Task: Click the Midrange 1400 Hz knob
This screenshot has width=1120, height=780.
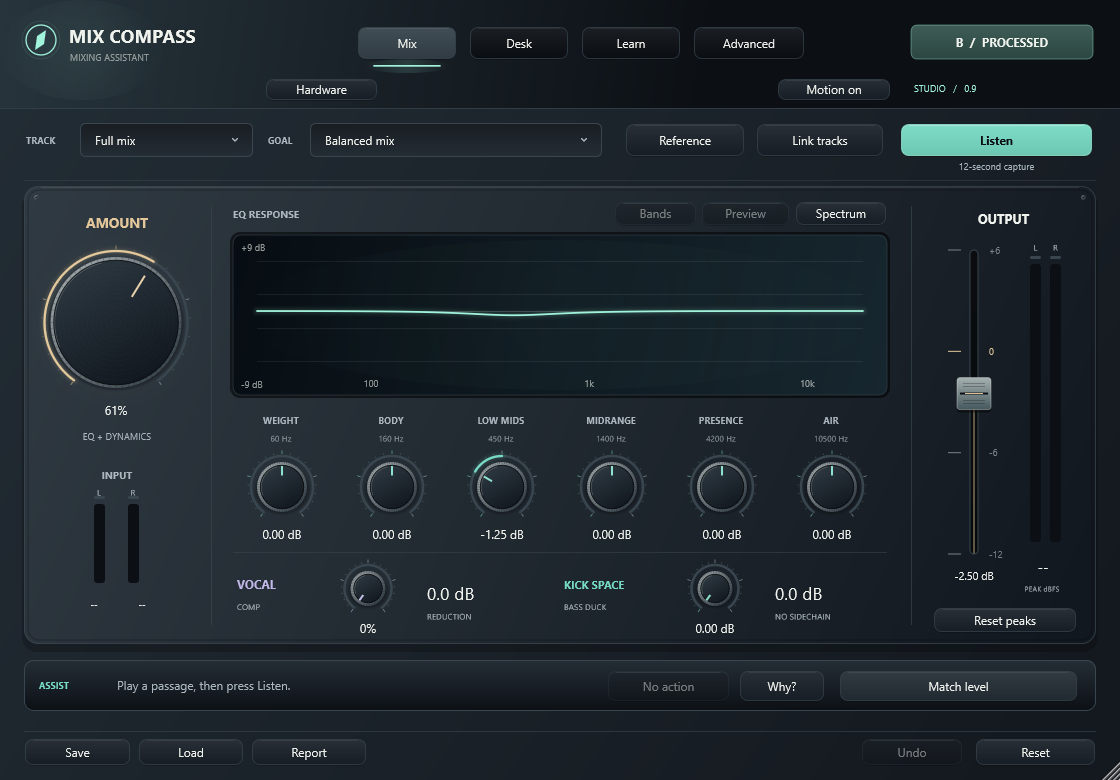Action: pos(611,487)
